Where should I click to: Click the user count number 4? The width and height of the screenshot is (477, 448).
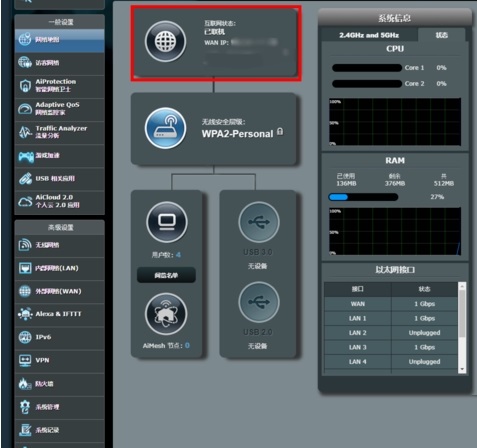(178, 255)
